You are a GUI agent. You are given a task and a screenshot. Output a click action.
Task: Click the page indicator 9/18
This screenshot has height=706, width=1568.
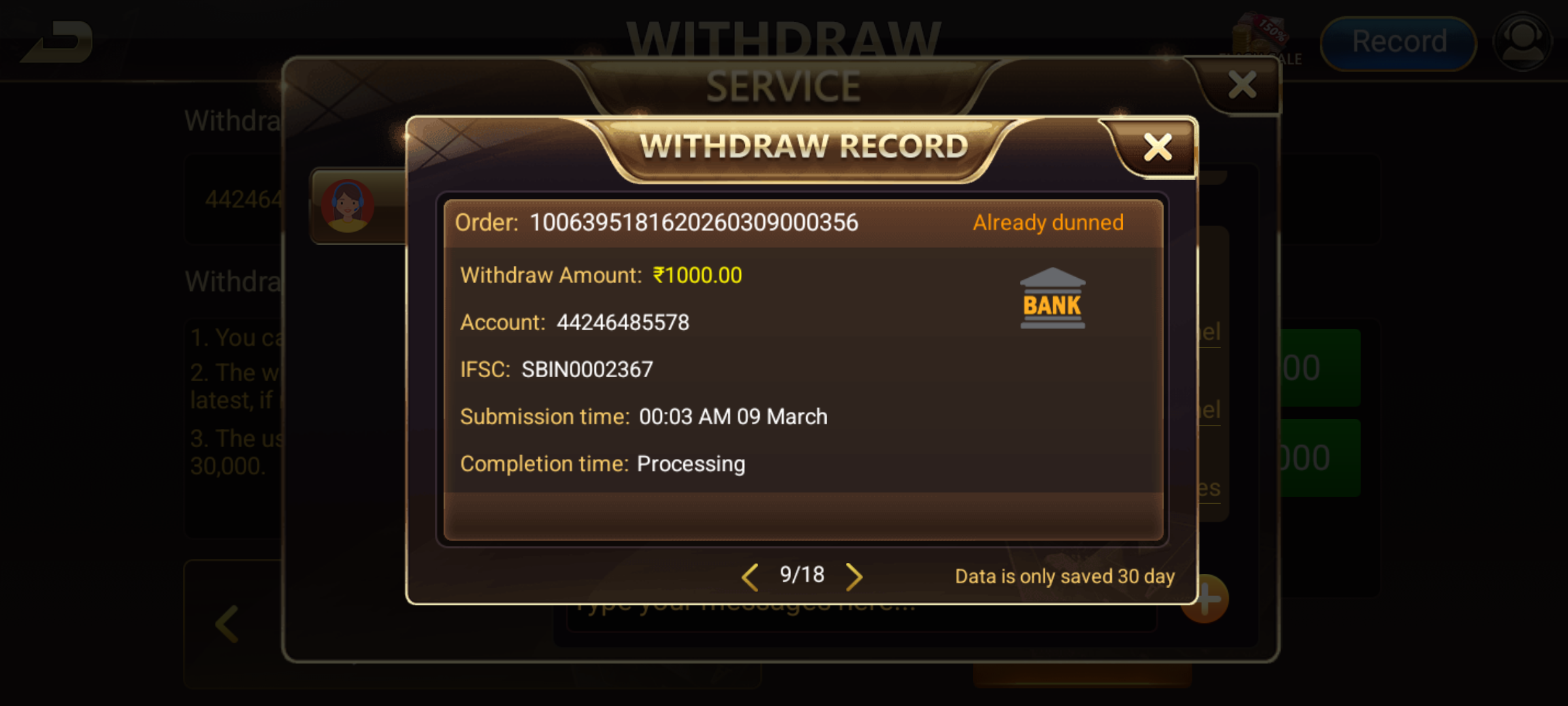pyautogui.click(x=802, y=575)
